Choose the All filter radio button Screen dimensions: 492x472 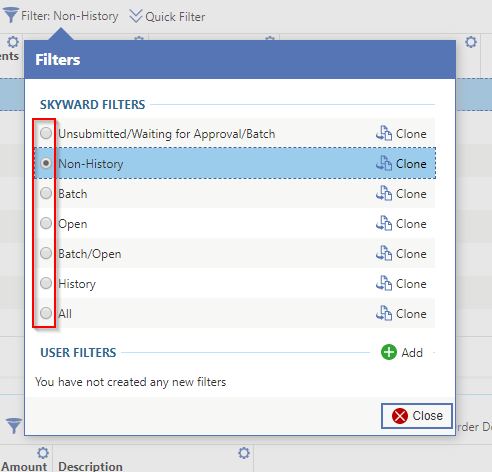[46, 313]
